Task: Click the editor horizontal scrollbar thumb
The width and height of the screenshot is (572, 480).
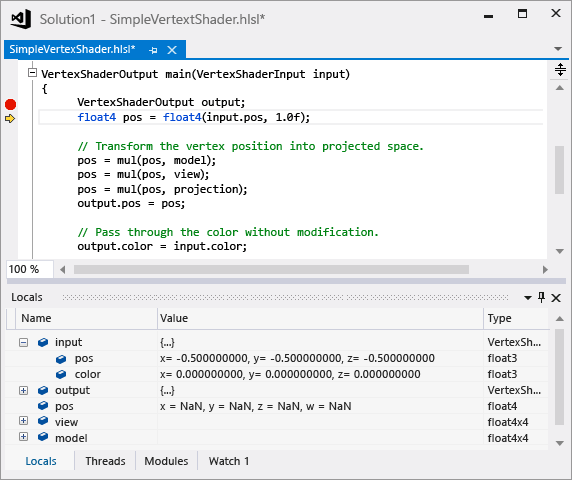Action: coord(271,270)
